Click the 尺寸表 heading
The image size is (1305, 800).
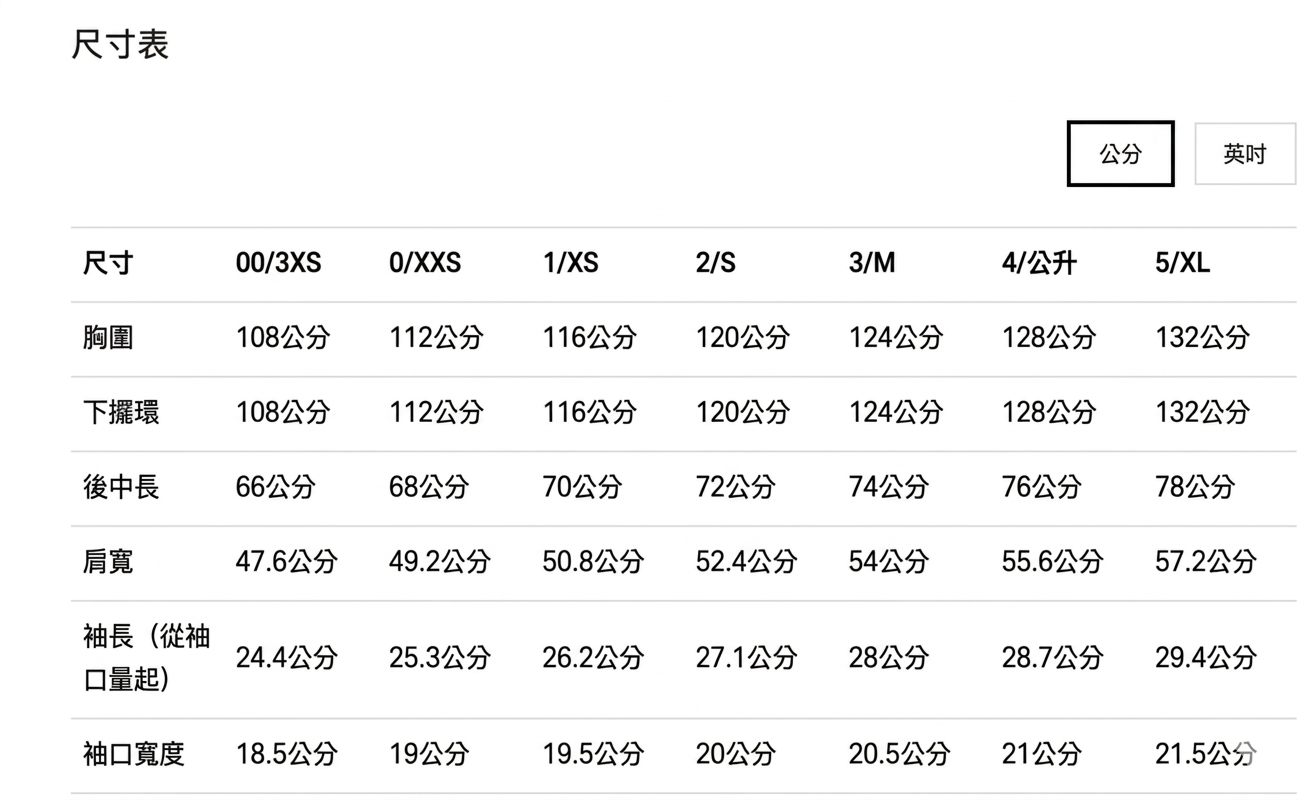(120, 45)
